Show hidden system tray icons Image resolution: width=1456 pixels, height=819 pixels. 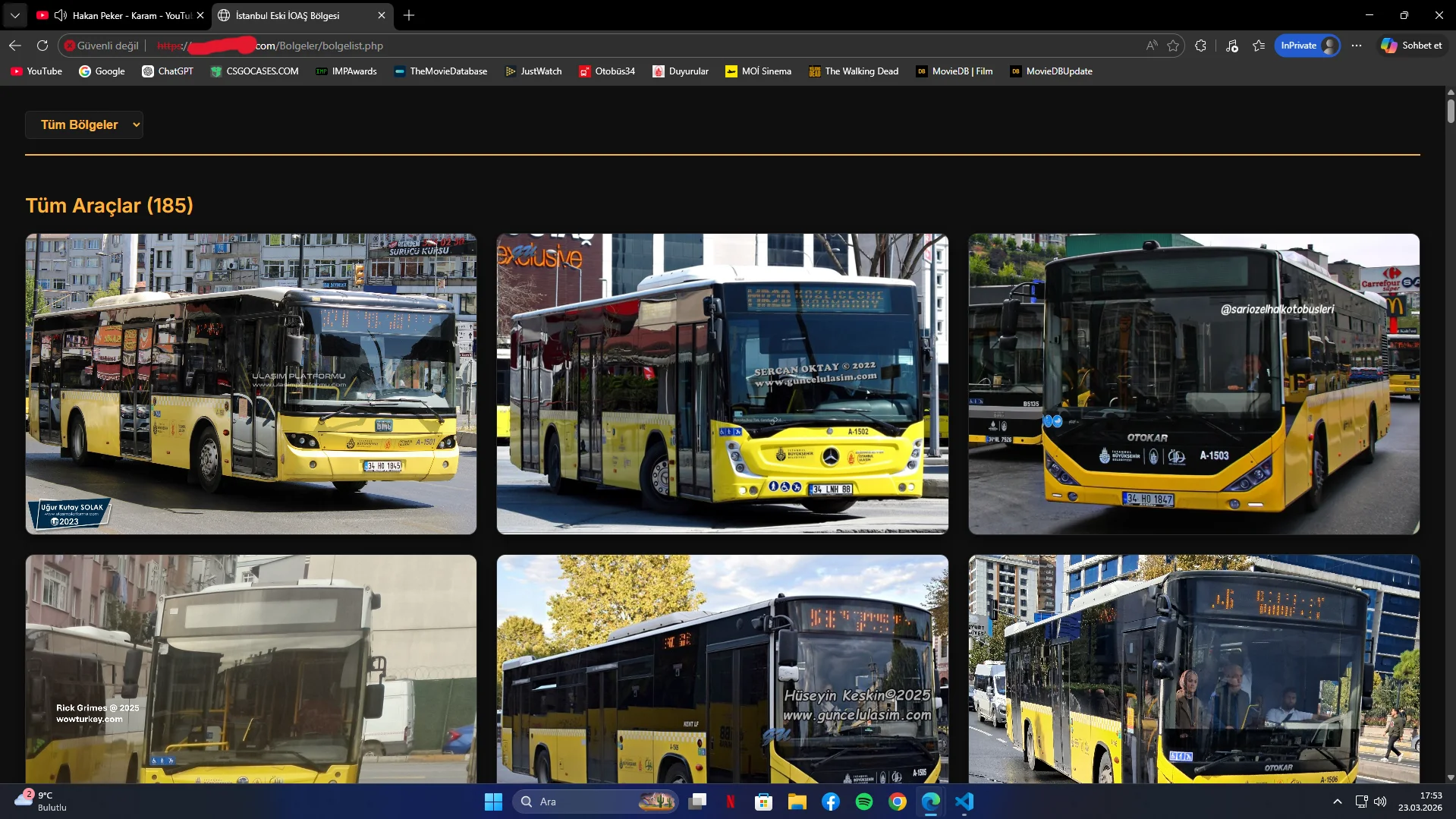pyautogui.click(x=1337, y=802)
